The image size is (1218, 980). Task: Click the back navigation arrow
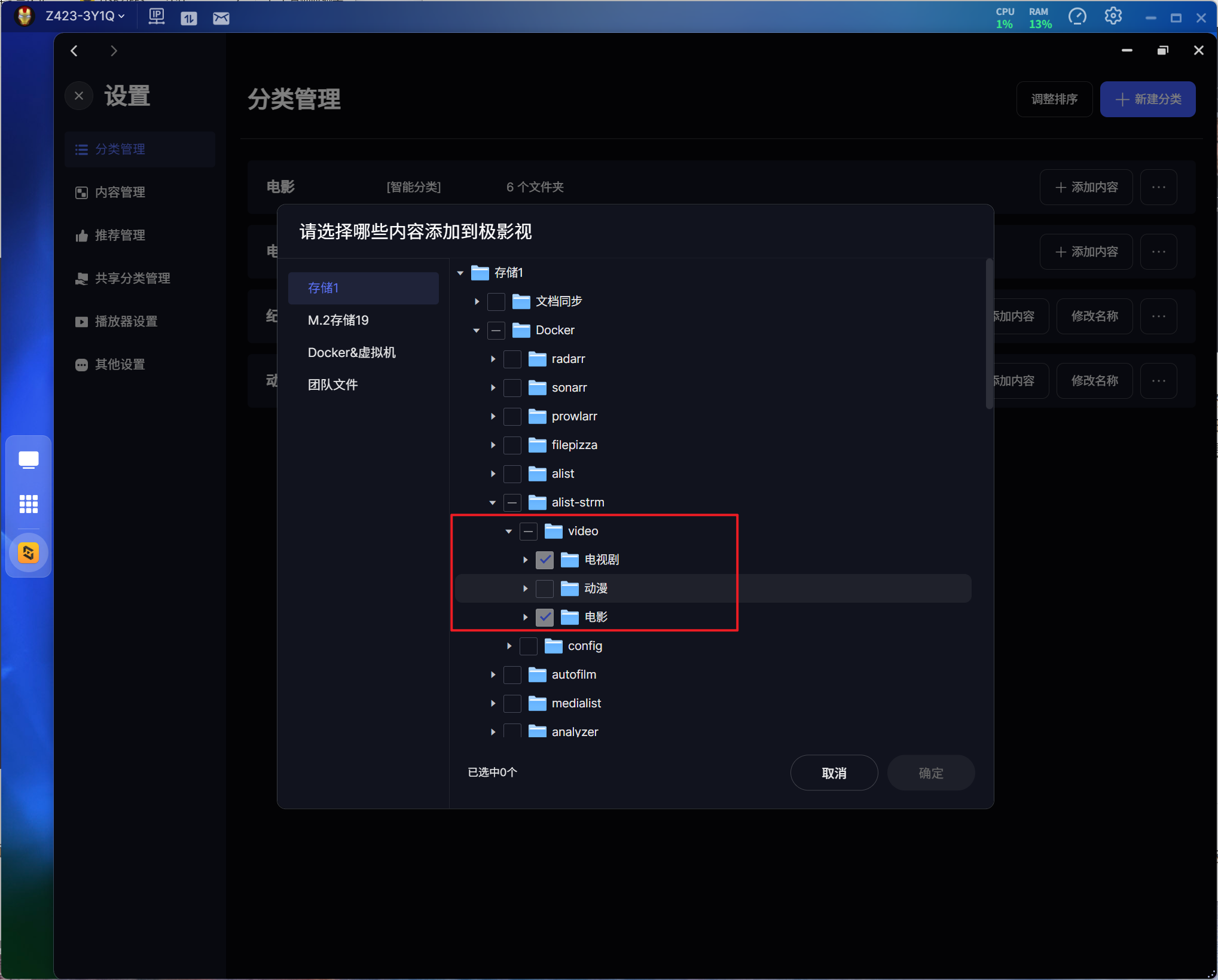point(74,51)
